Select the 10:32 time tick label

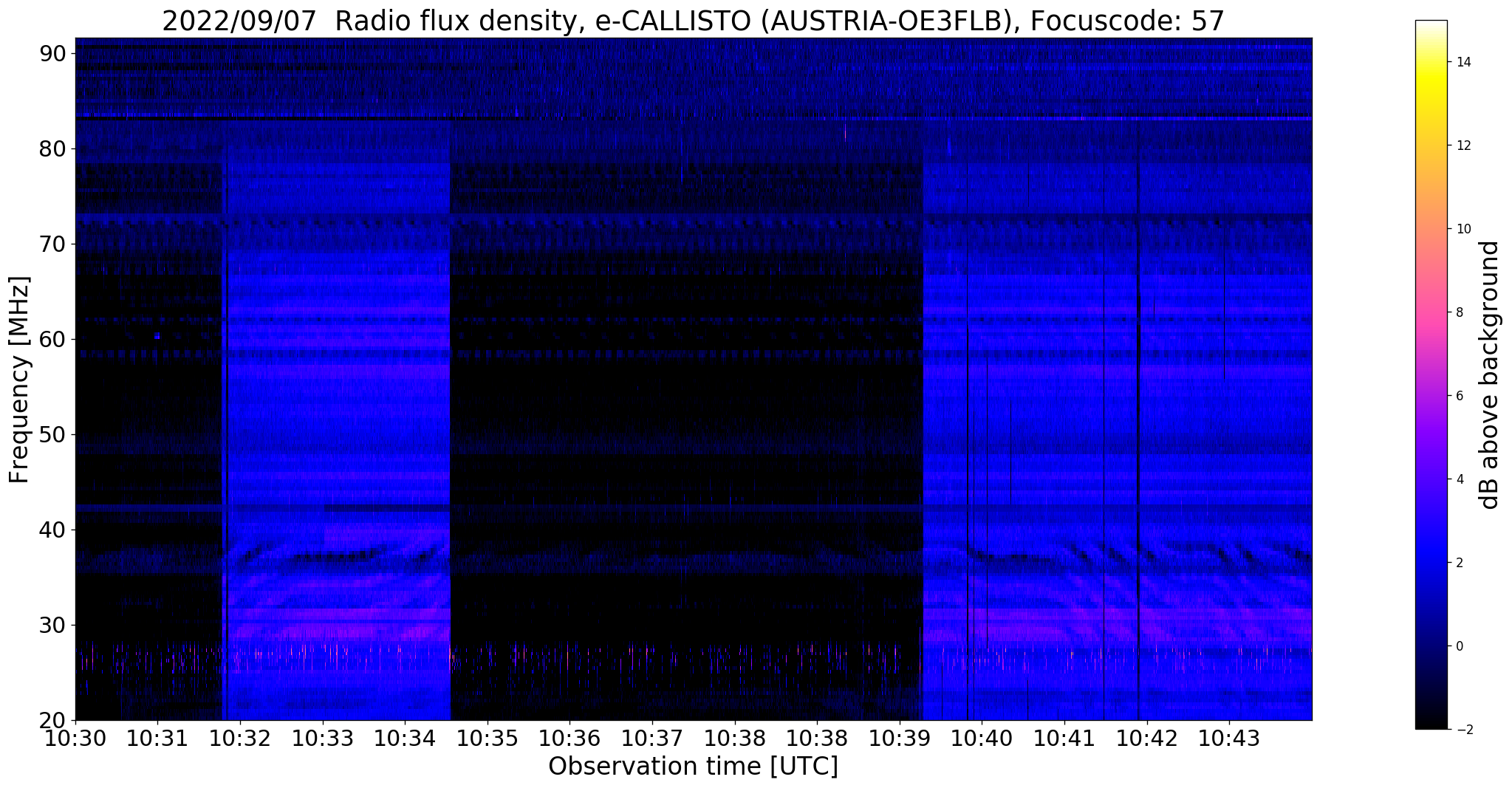[240, 738]
